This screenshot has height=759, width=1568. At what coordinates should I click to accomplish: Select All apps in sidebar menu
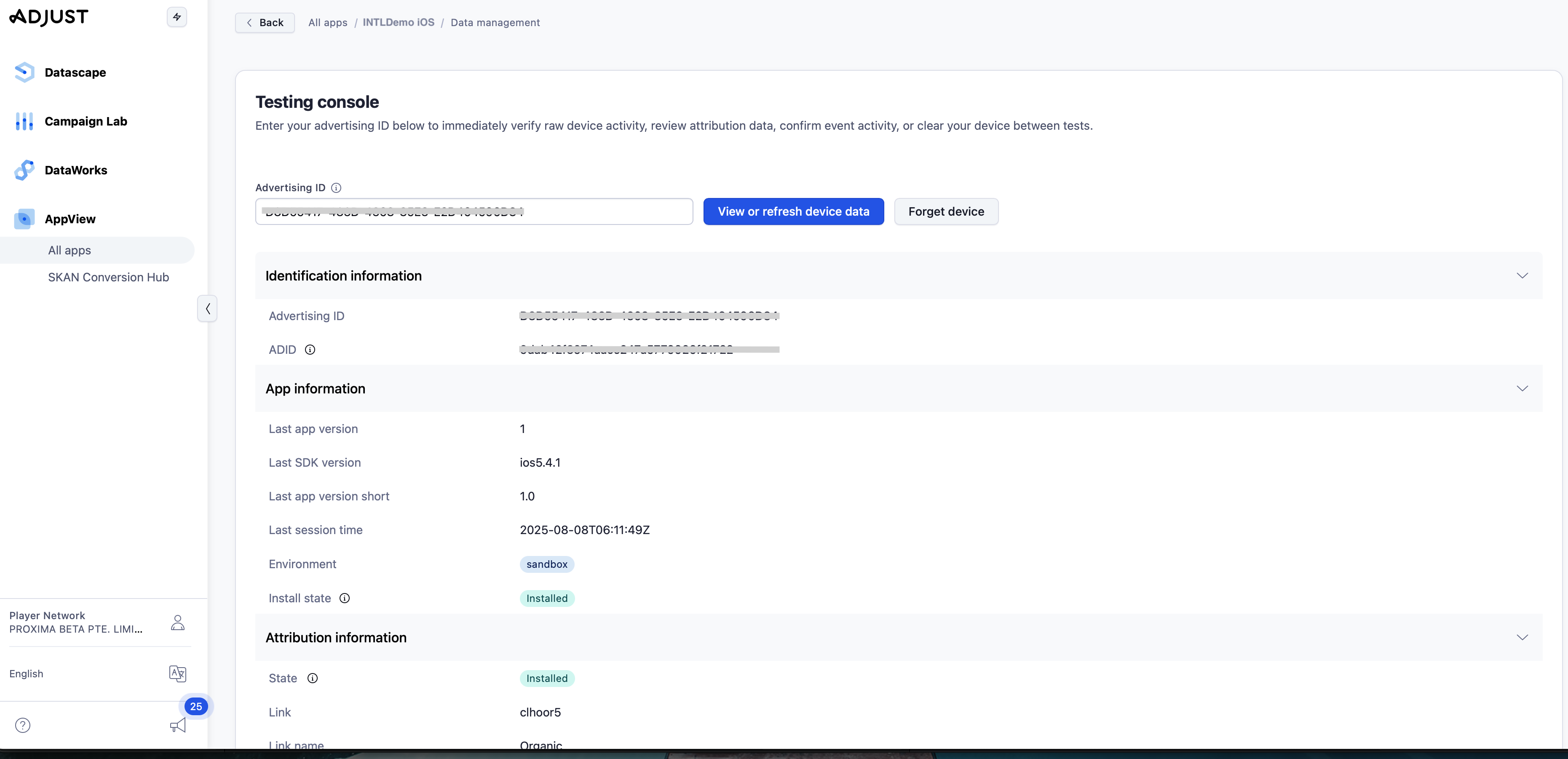click(x=70, y=250)
